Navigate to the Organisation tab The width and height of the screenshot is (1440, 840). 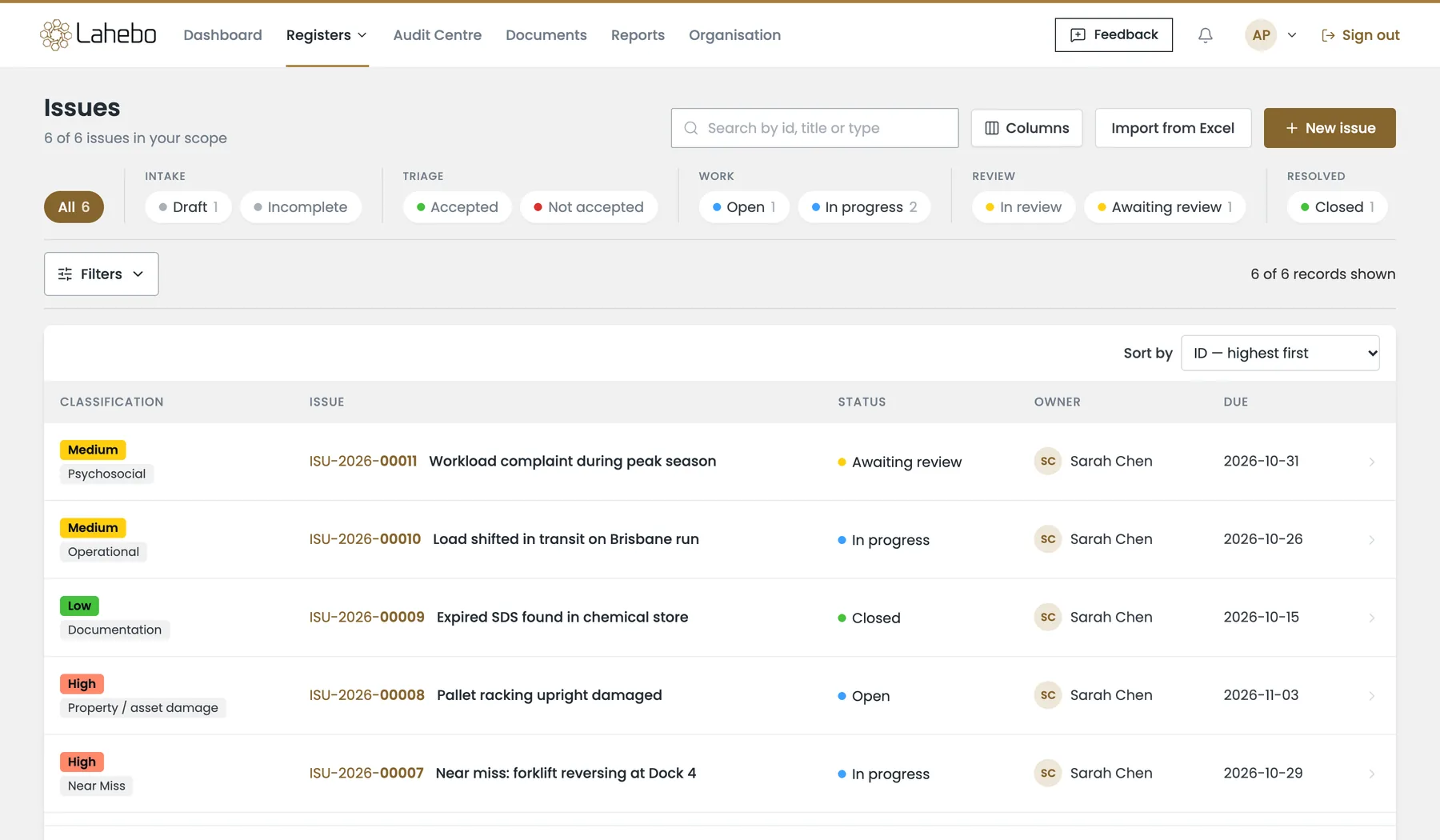(x=734, y=35)
